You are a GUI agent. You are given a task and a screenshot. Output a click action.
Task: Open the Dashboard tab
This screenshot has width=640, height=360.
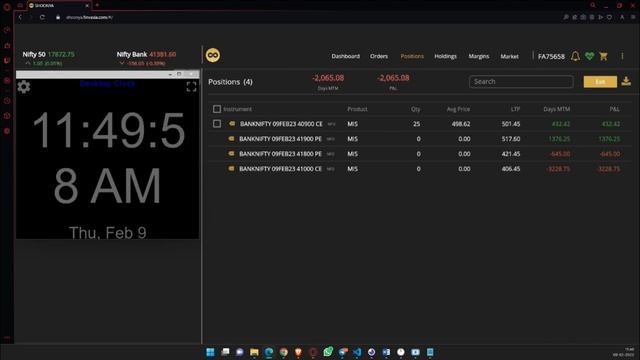pyautogui.click(x=345, y=56)
